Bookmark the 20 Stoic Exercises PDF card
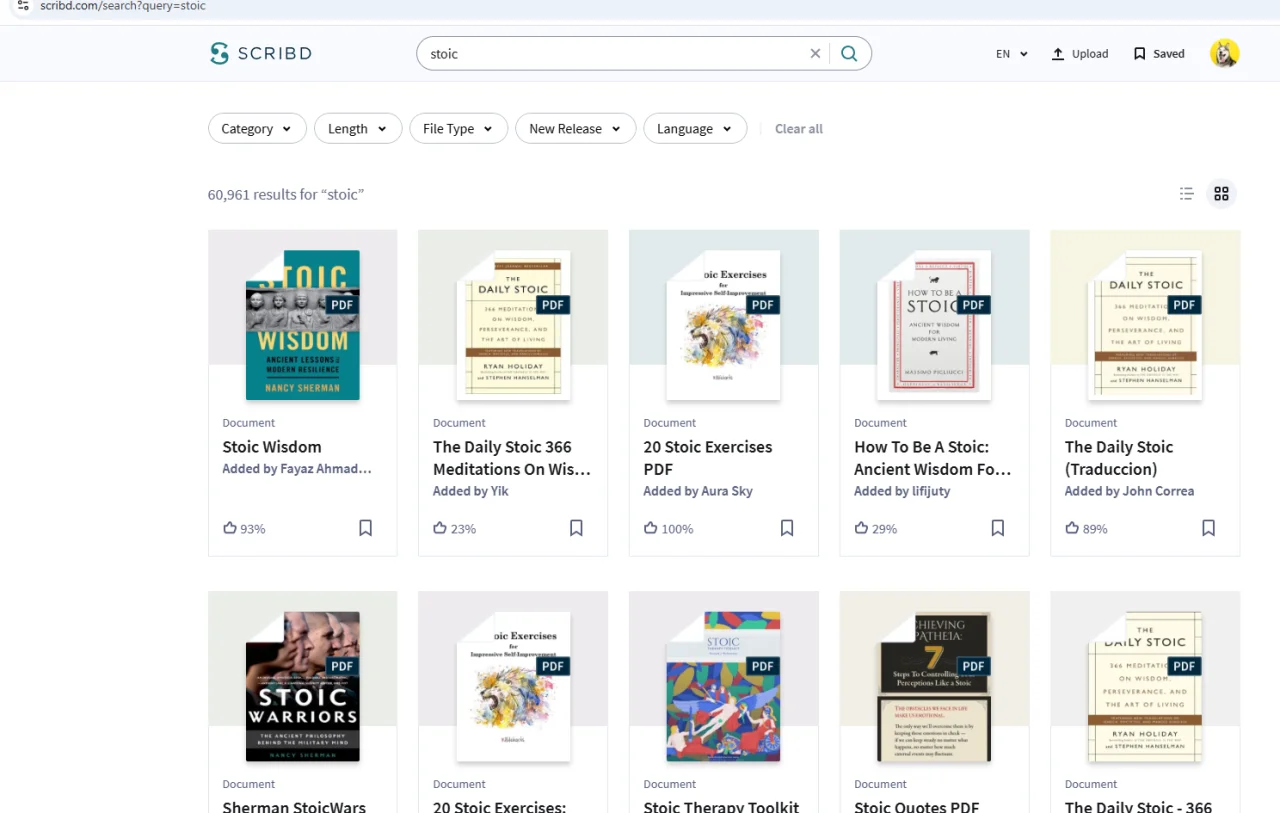 pos(787,528)
